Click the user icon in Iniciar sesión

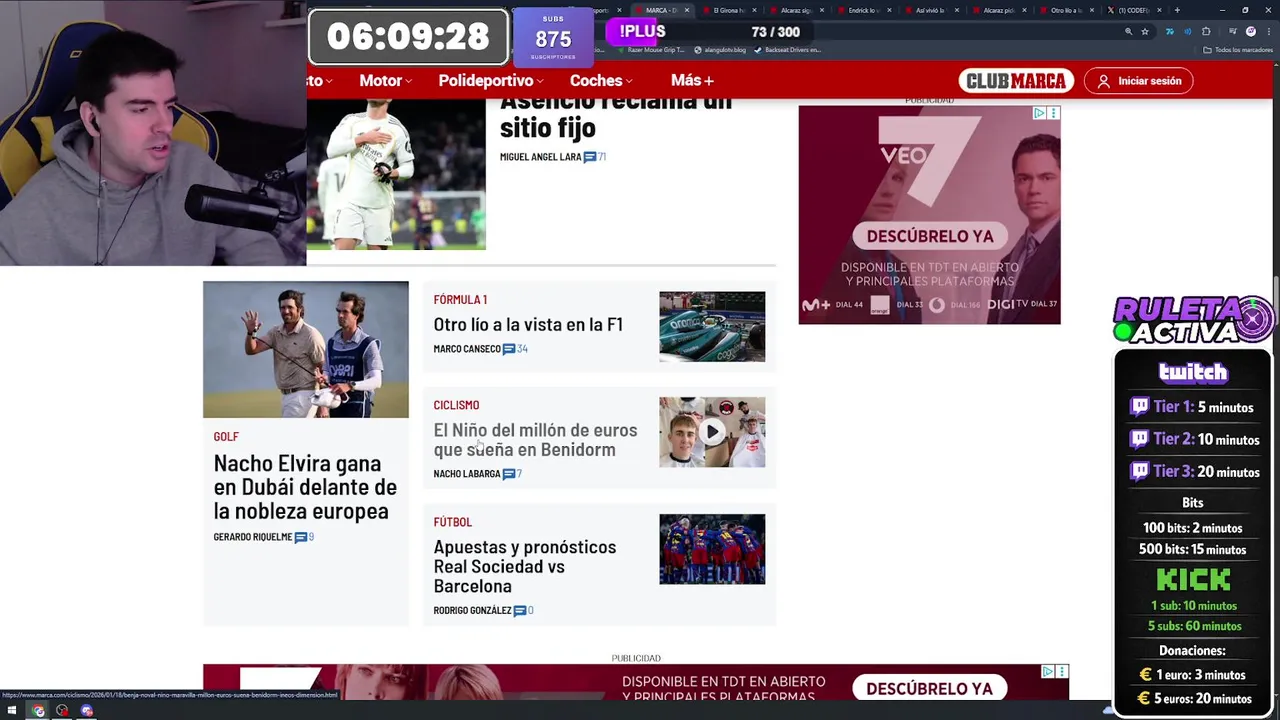(1104, 81)
